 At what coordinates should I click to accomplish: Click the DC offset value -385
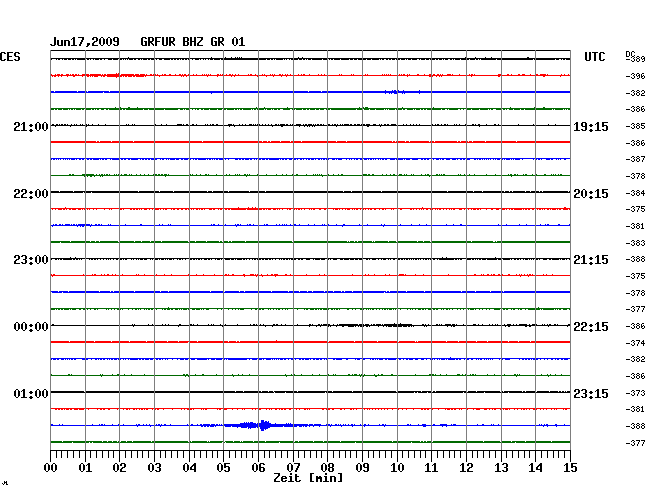coord(635,126)
